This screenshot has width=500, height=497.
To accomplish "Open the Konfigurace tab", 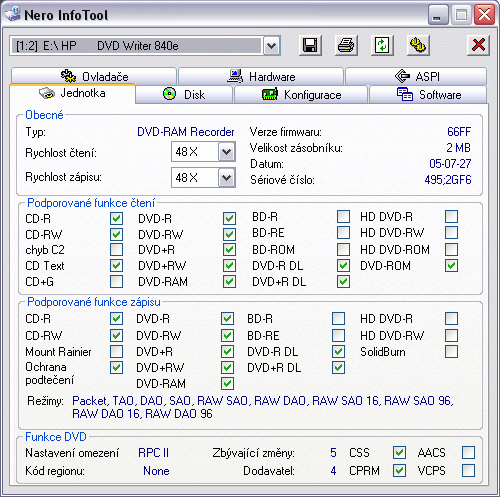I will pos(301,94).
